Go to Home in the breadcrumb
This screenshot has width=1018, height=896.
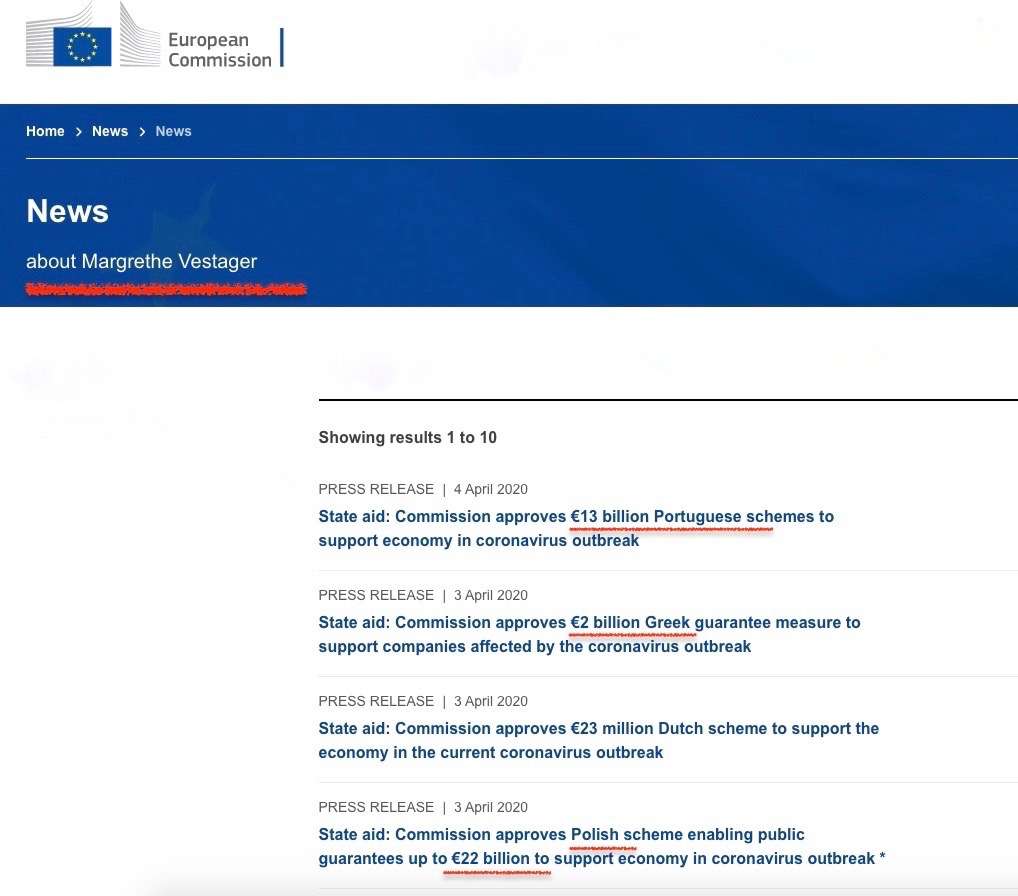[x=45, y=131]
